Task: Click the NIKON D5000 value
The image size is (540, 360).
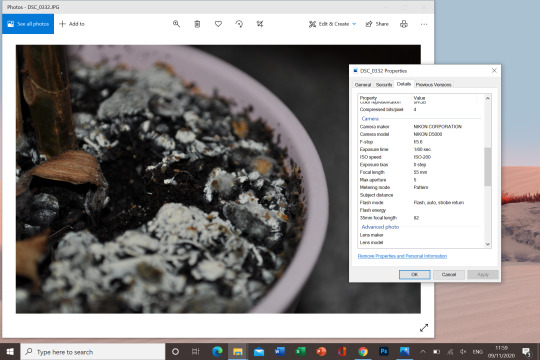Action: coord(427,134)
